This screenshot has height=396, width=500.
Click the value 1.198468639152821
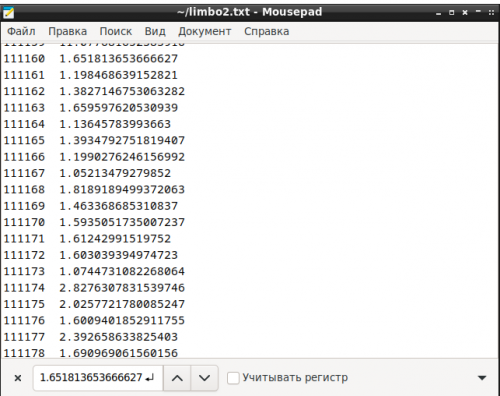tap(119, 75)
